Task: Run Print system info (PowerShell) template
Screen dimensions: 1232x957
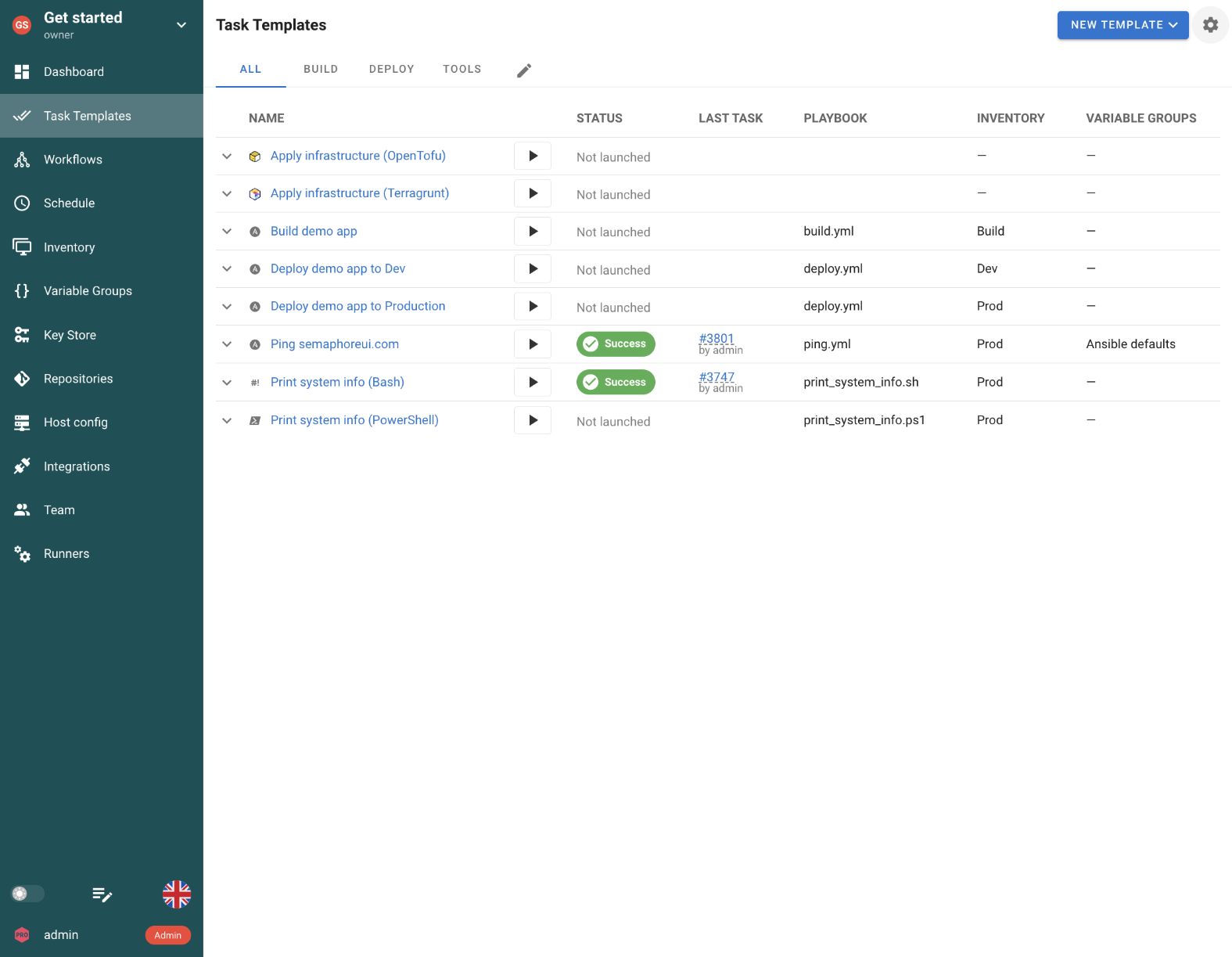Action: coord(533,420)
